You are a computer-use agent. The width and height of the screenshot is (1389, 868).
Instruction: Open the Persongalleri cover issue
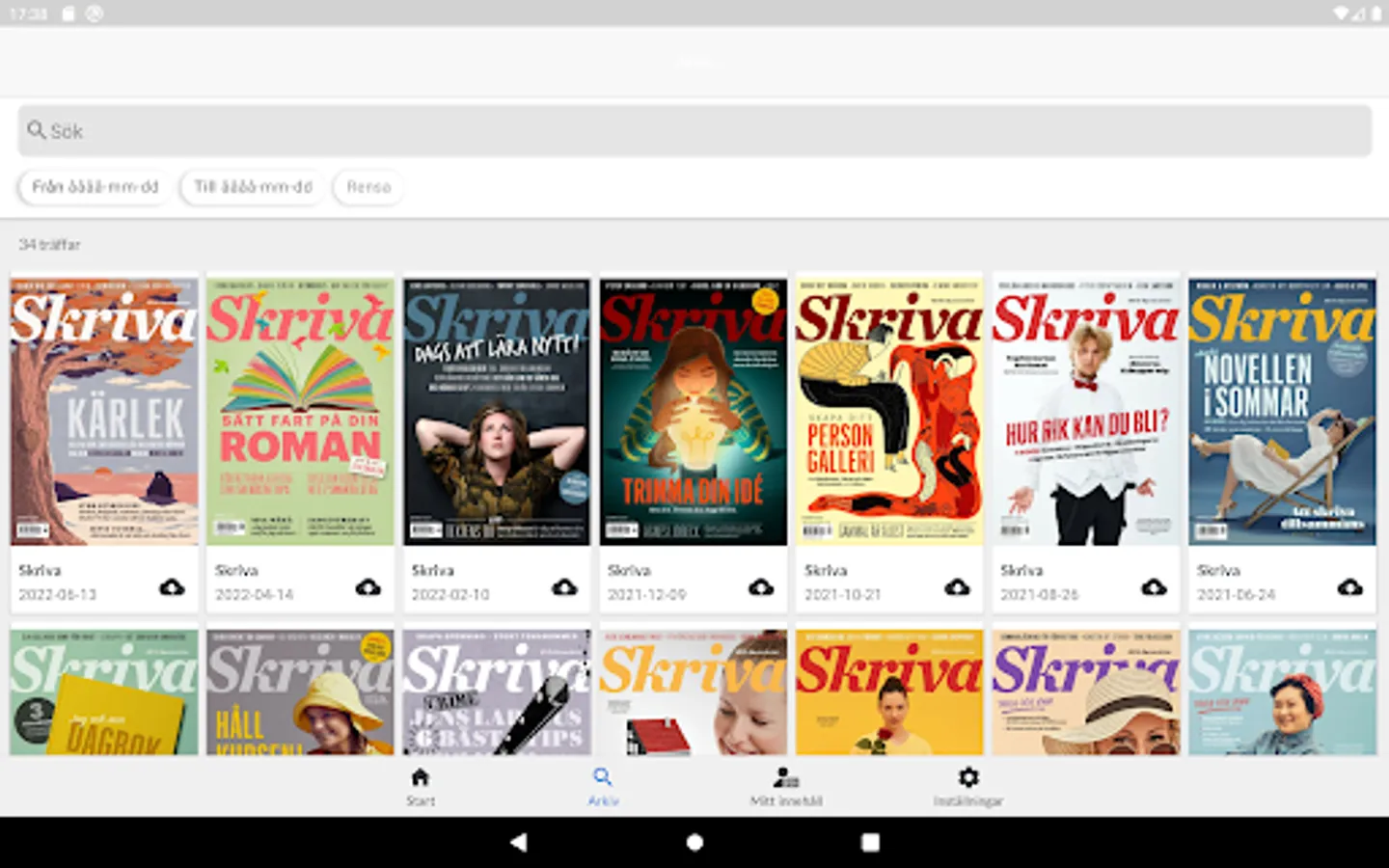pyautogui.click(x=889, y=412)
